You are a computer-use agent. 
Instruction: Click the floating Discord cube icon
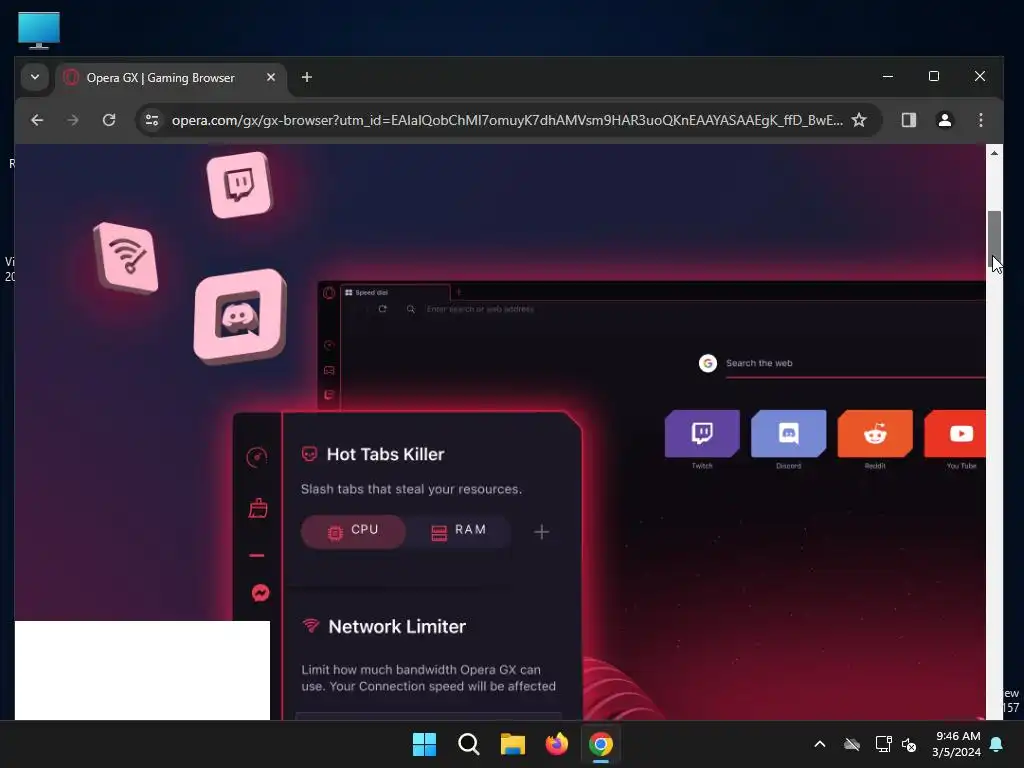[240, 317]
